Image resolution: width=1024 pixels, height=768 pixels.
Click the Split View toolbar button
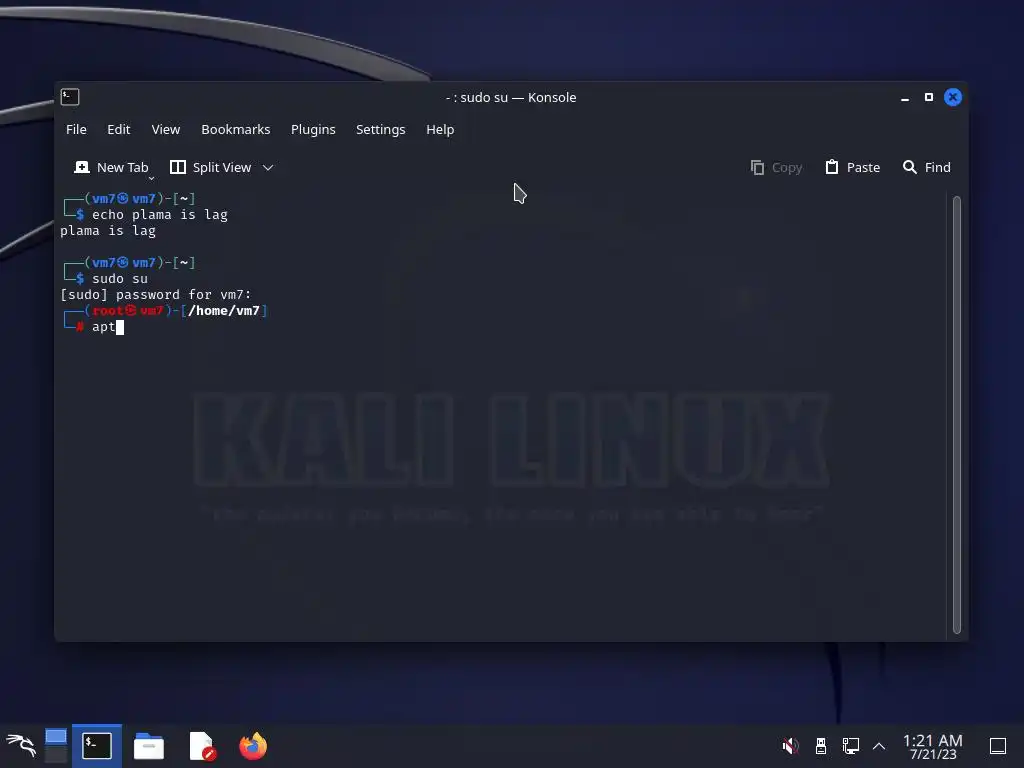point(210,167)
